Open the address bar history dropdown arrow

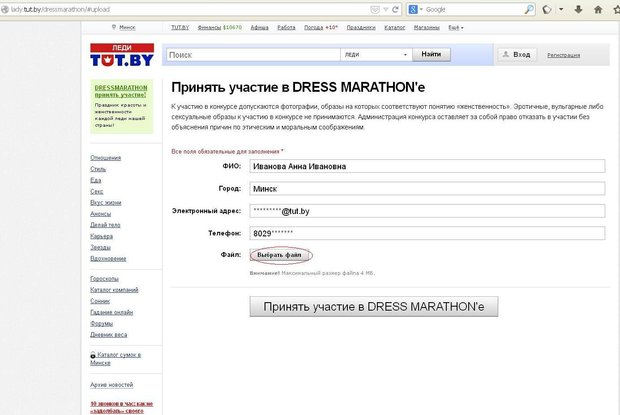click(x=386, y=9)
